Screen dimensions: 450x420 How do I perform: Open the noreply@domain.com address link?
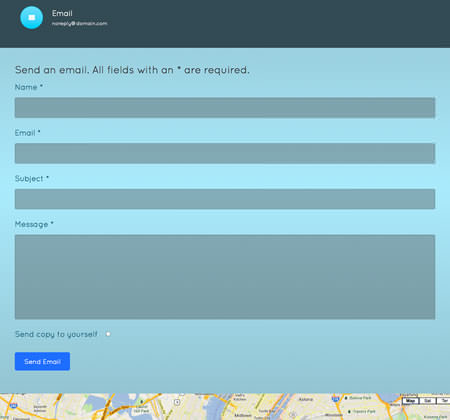(79, 24)
